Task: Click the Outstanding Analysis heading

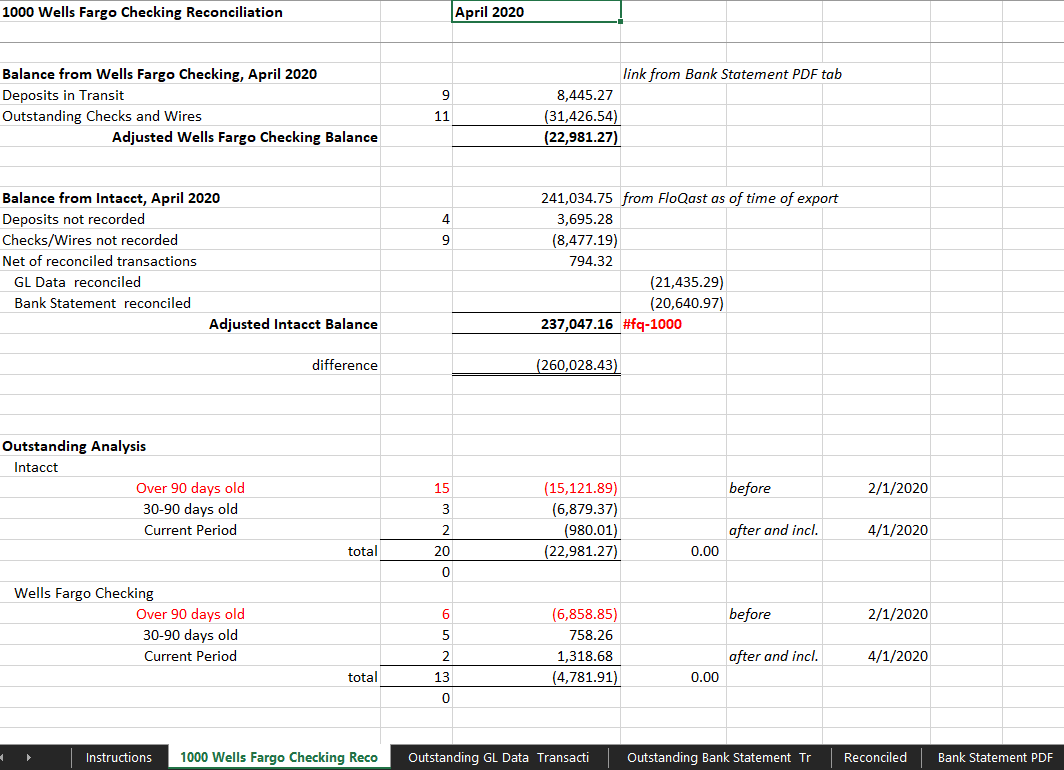Action: 74,446
